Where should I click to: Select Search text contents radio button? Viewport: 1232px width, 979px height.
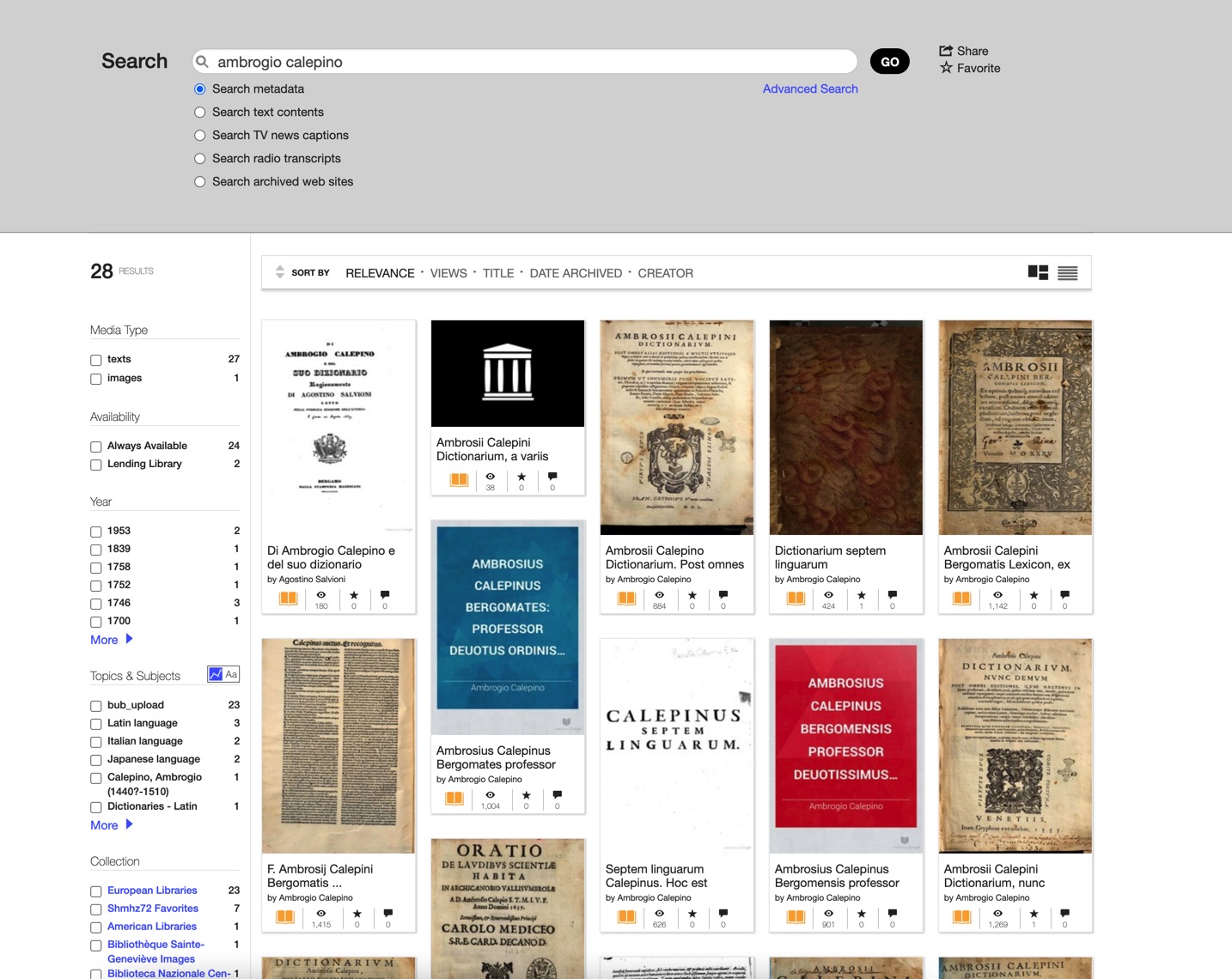pos(199,112)
